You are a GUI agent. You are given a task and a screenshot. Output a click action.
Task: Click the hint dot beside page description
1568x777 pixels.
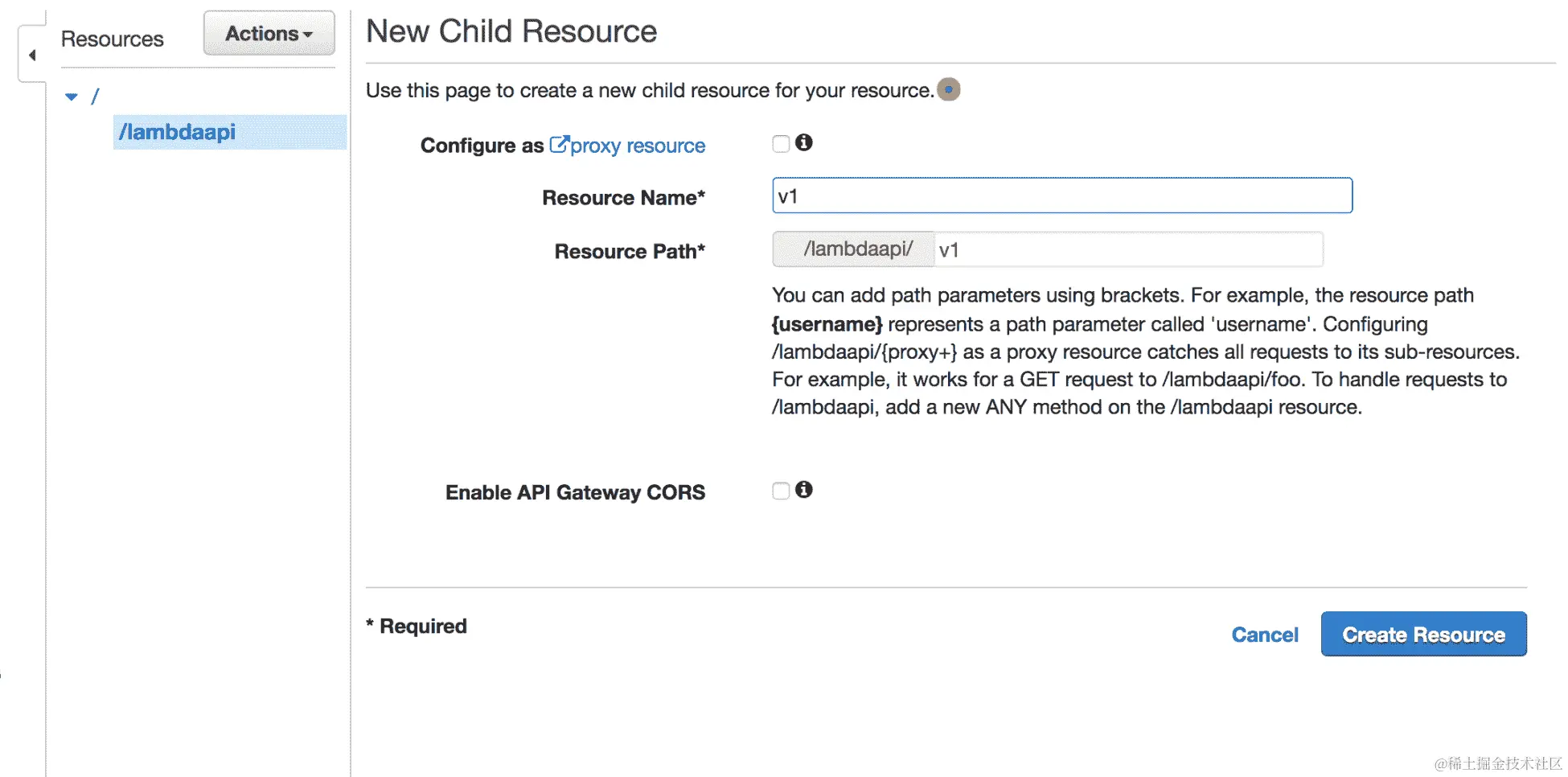949,89
